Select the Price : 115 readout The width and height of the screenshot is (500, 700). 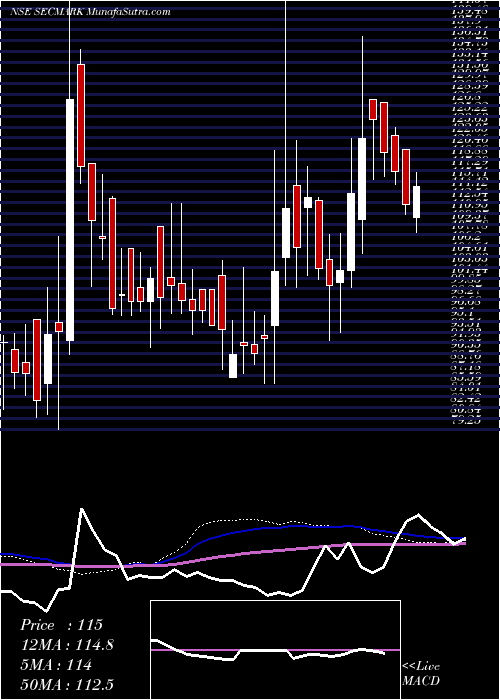point(62,625)
